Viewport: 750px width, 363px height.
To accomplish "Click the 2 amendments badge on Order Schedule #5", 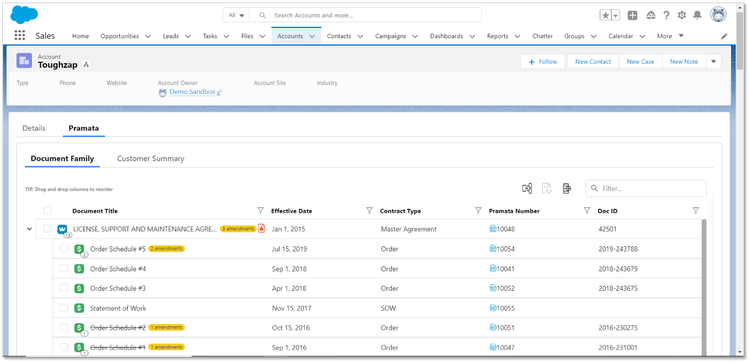I will coord(166,249).
